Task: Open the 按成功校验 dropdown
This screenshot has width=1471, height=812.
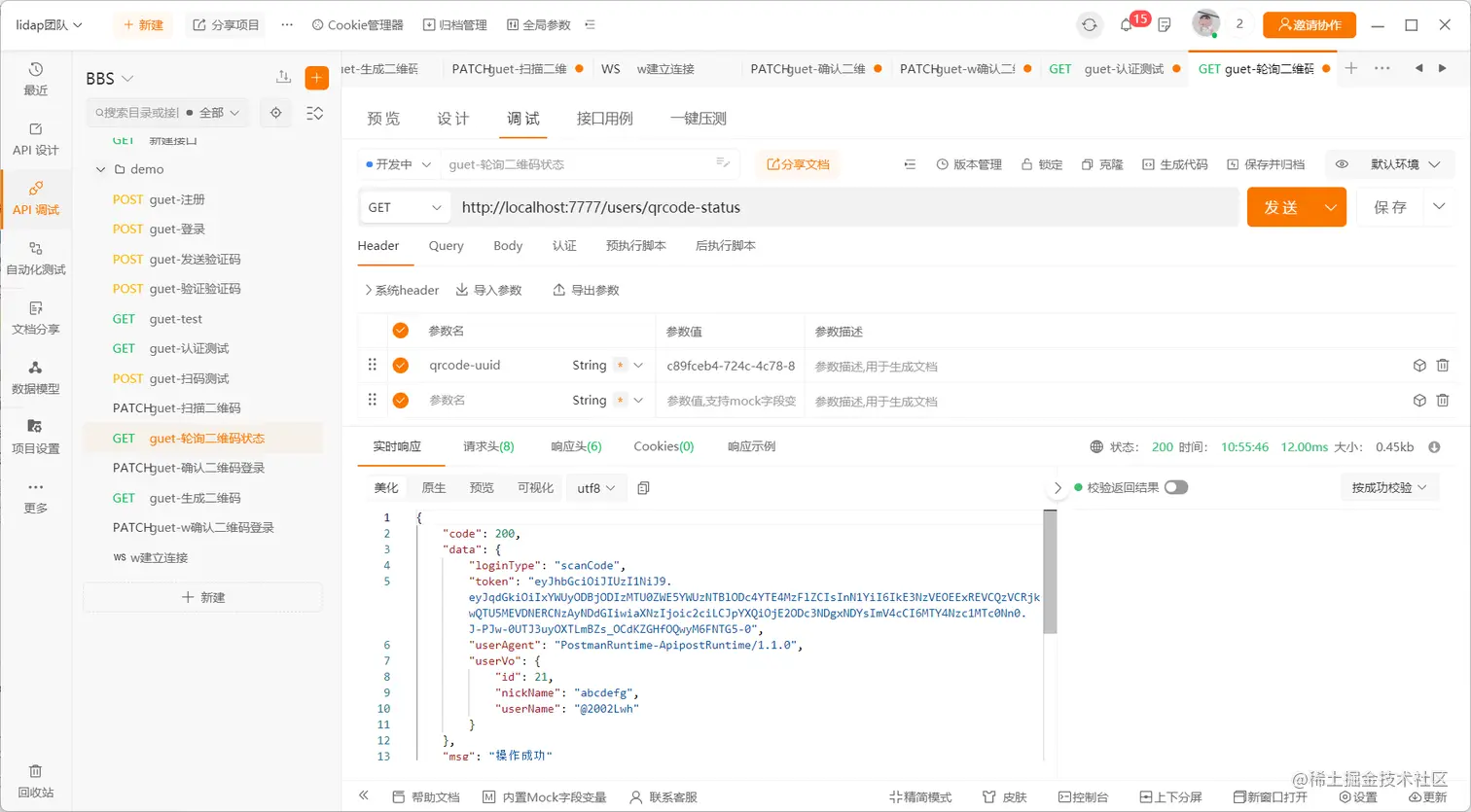Action: 1389,487
